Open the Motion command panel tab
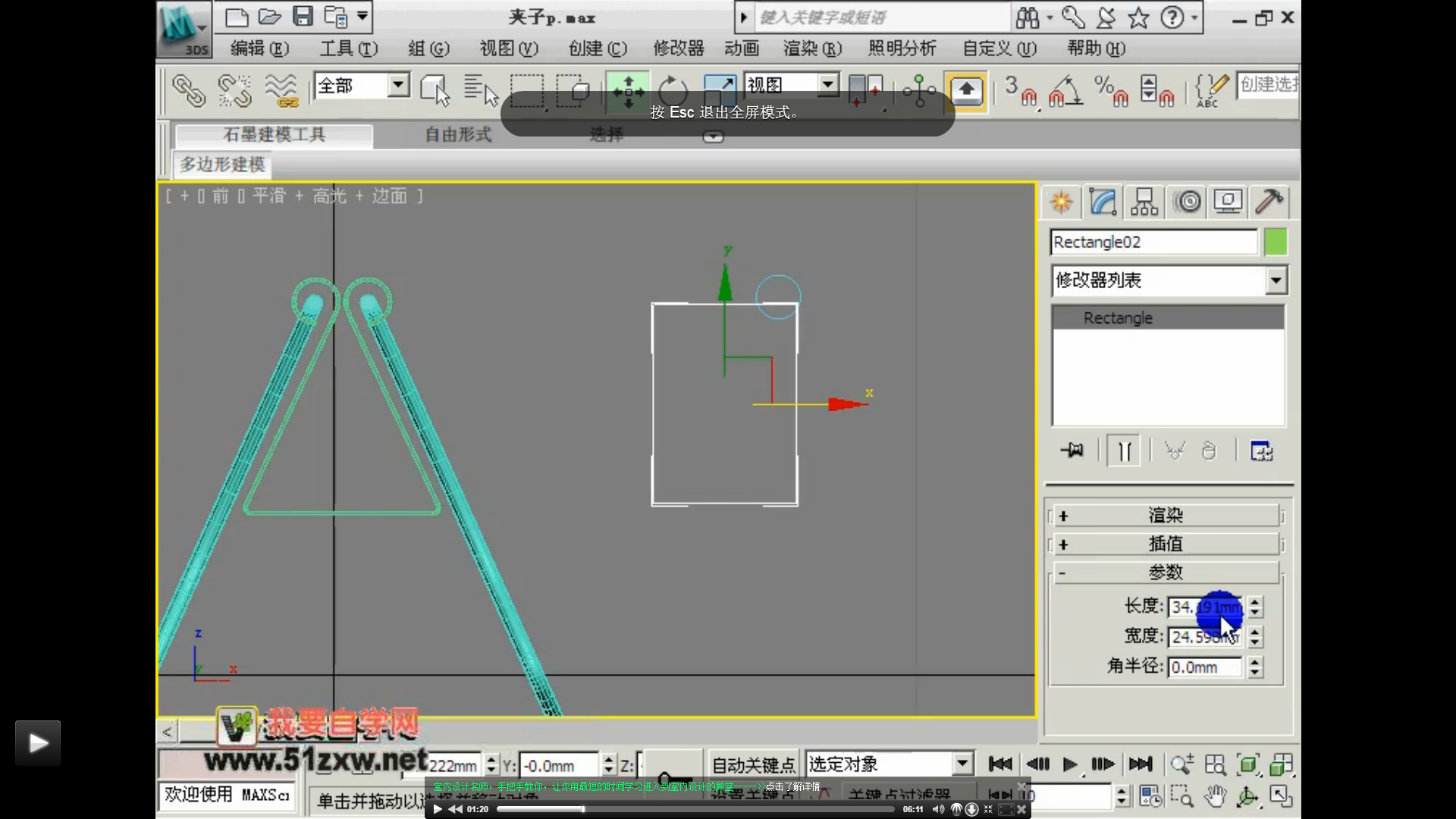The image size is (1456, 819). click(1188, 202)
